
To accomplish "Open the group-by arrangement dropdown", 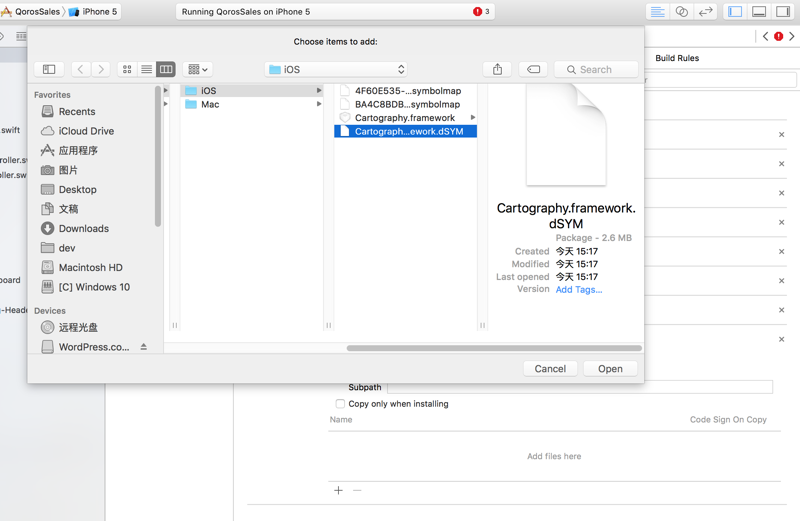I will pos(198,69).
